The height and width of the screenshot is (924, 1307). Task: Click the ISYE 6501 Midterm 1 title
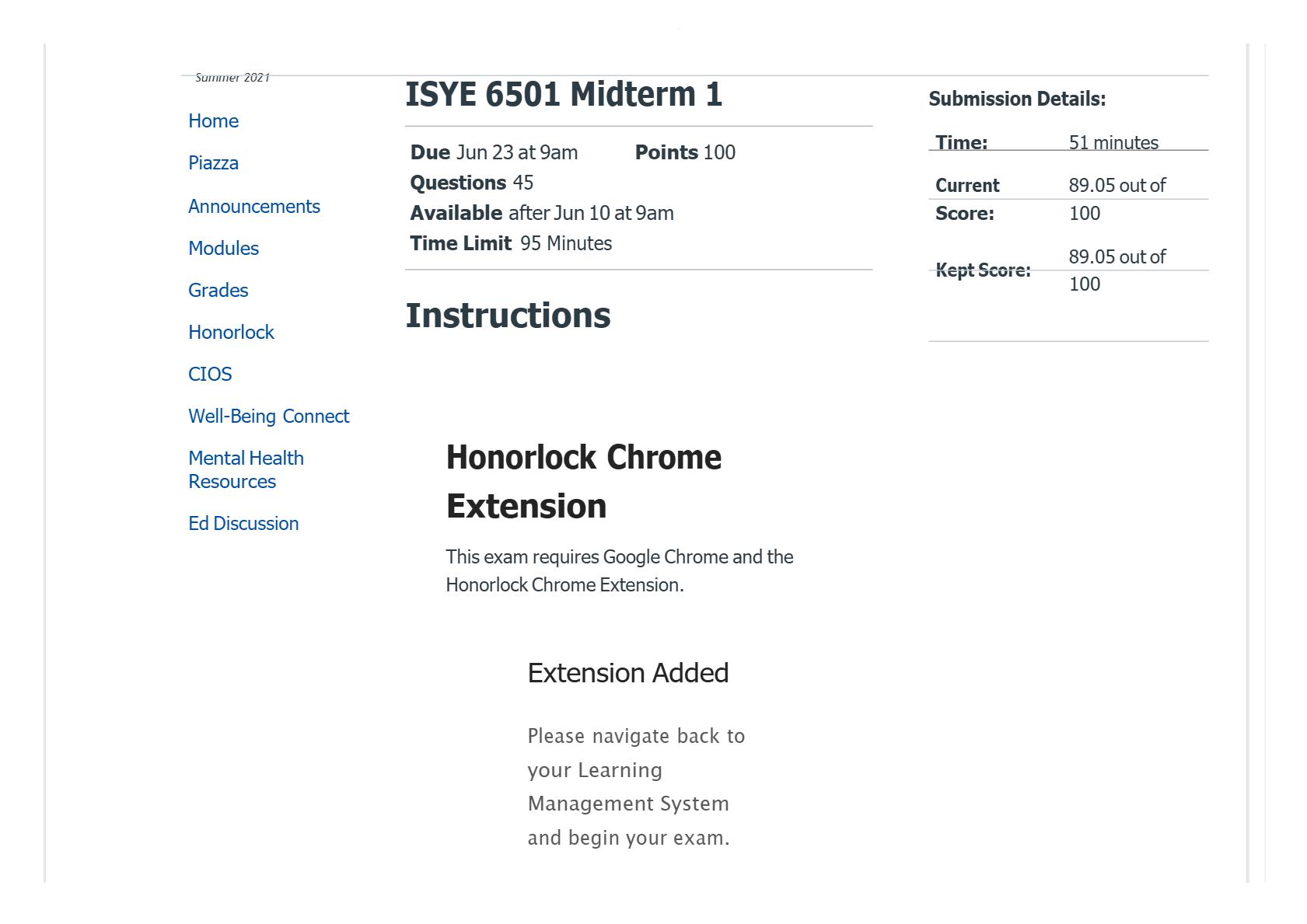564,95
